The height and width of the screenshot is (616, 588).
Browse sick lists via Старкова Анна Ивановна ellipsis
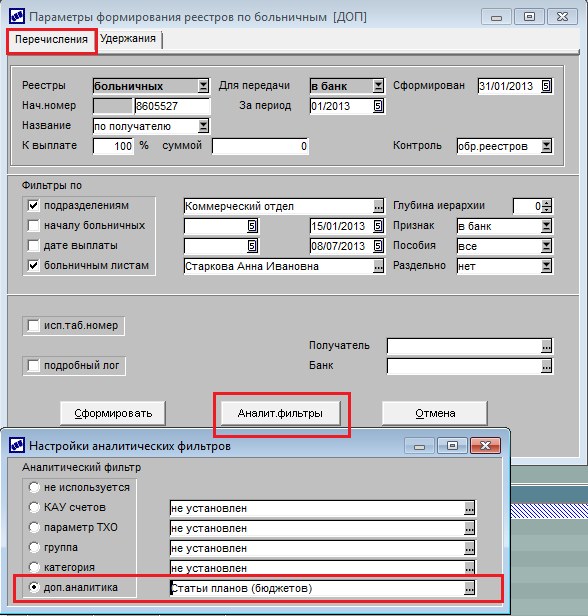click(x=378, y=266)
